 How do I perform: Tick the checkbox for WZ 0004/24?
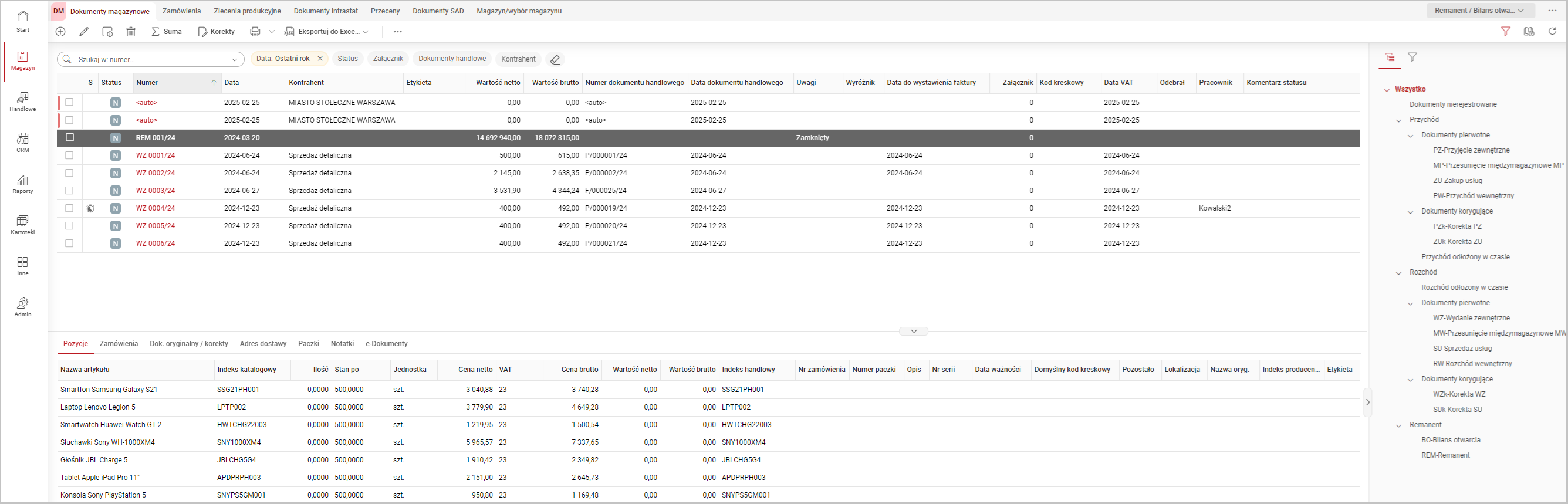69,208
